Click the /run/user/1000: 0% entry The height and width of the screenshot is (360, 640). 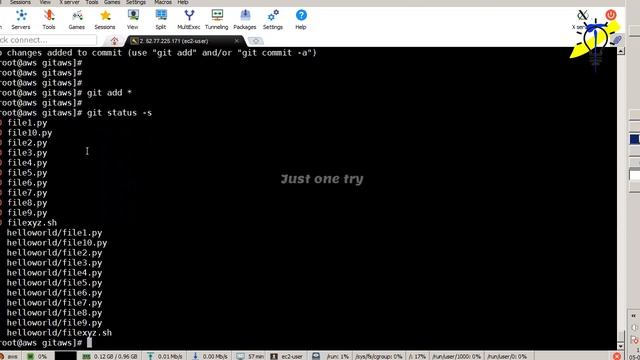tap(457, 356)
